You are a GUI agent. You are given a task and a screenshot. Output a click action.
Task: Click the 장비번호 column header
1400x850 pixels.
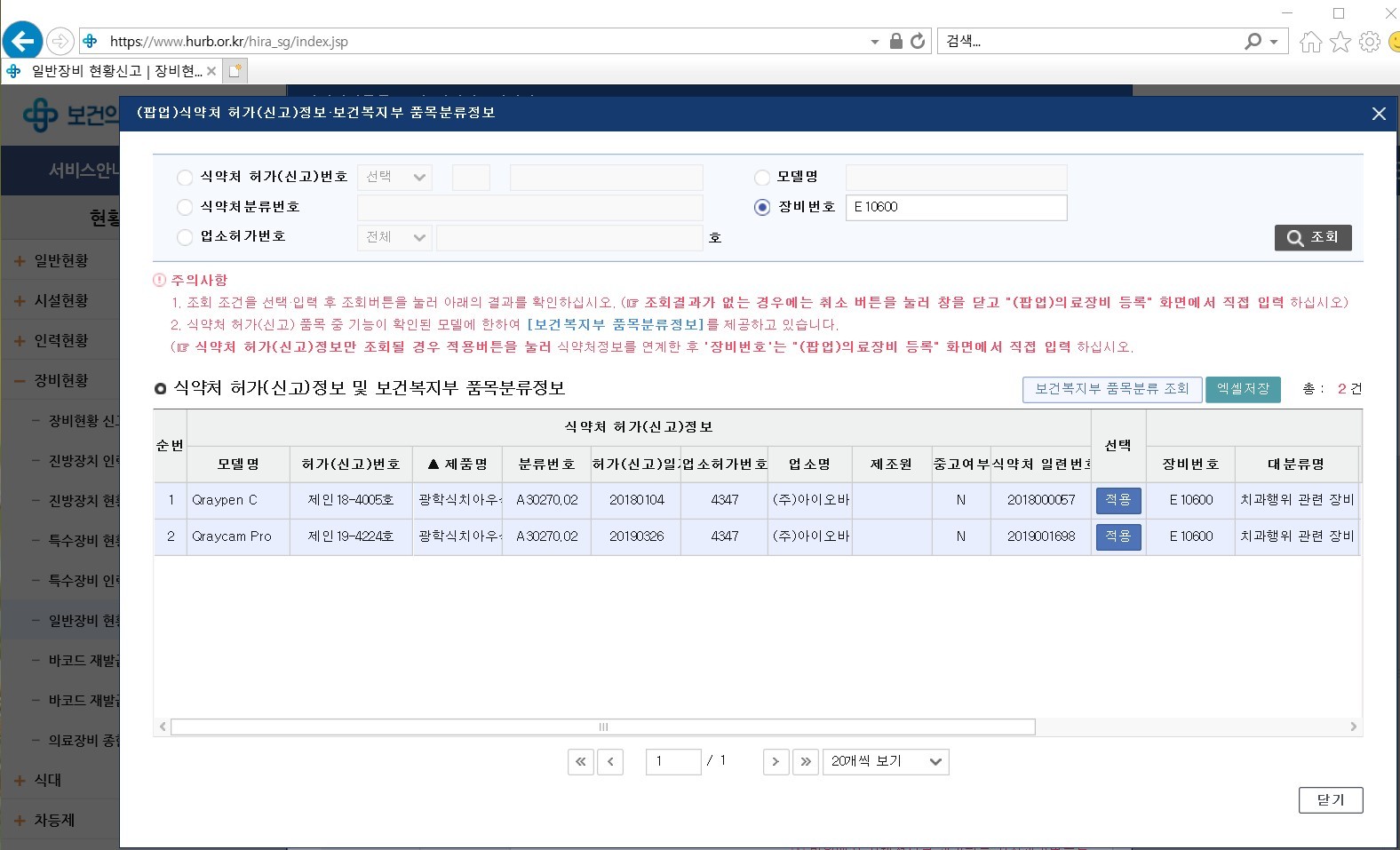(x=1190, y=464)
